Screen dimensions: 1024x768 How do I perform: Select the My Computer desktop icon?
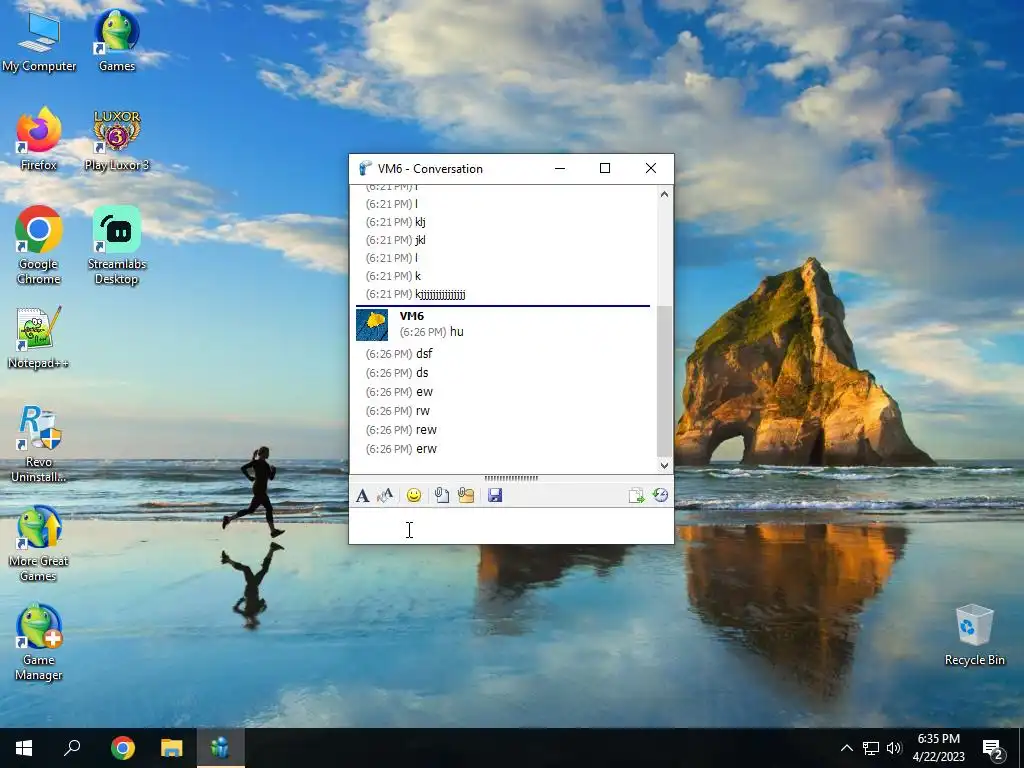(x=39, y=42)
